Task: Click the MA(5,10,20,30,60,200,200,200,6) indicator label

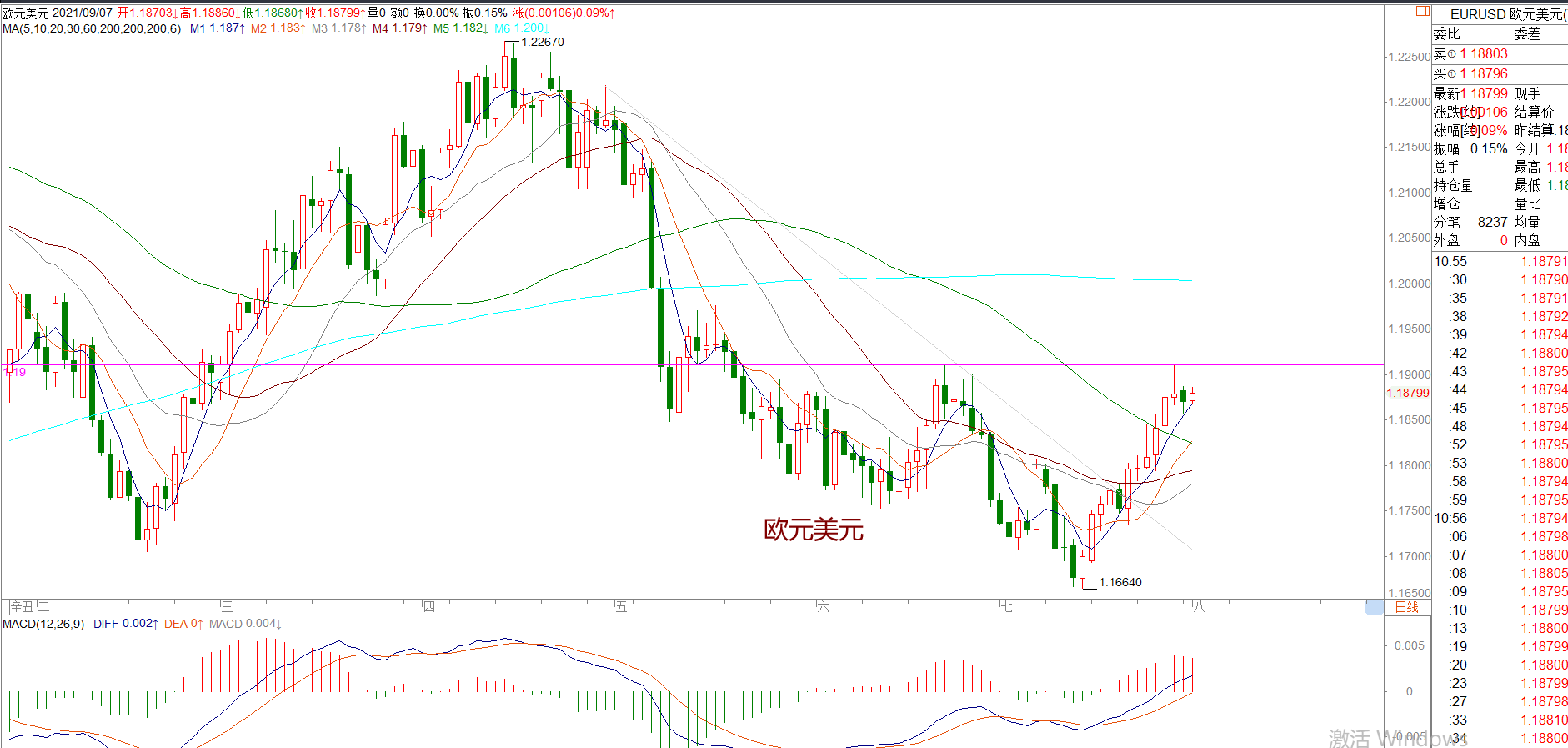Action: click(92, 28)
